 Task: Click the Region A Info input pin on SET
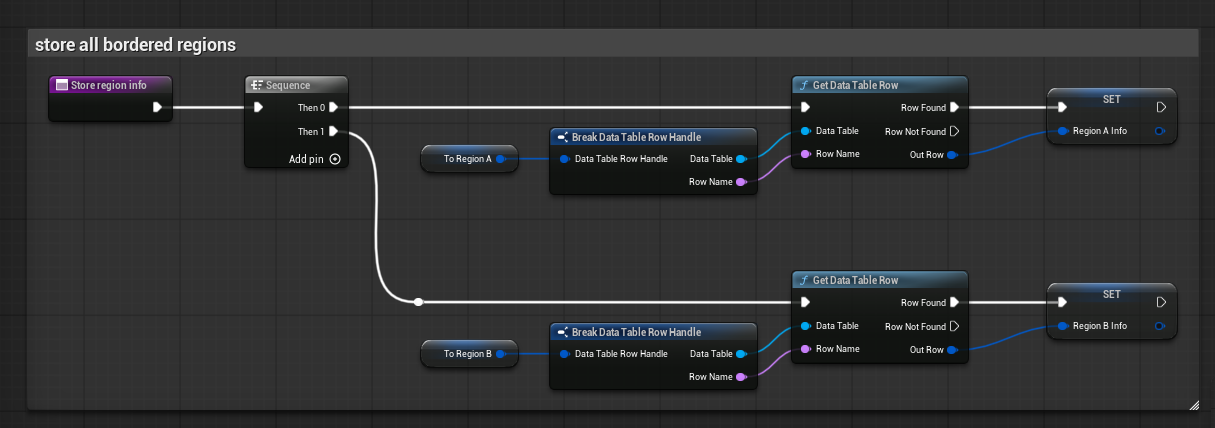pyautogui.click(x=1062, y=131)
